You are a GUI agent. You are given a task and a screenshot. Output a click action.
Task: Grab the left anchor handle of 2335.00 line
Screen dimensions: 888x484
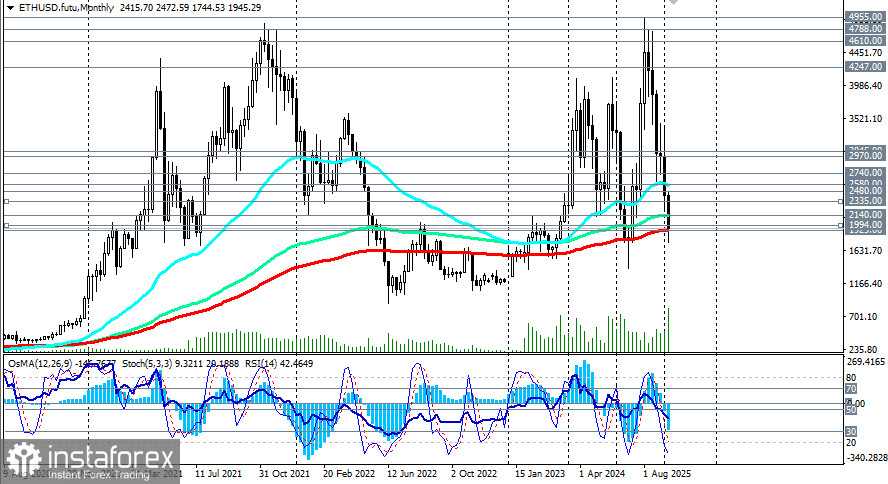tap(6, 202)
